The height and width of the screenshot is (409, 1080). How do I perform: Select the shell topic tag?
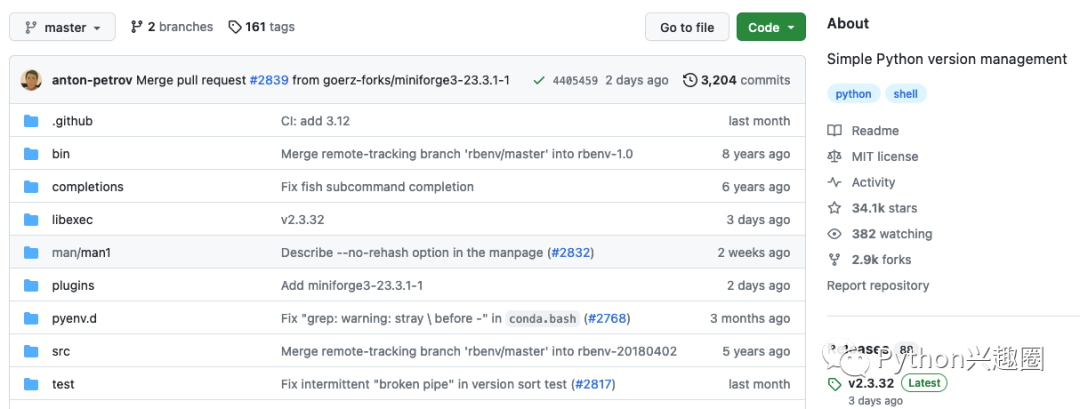tap(905, 94)
